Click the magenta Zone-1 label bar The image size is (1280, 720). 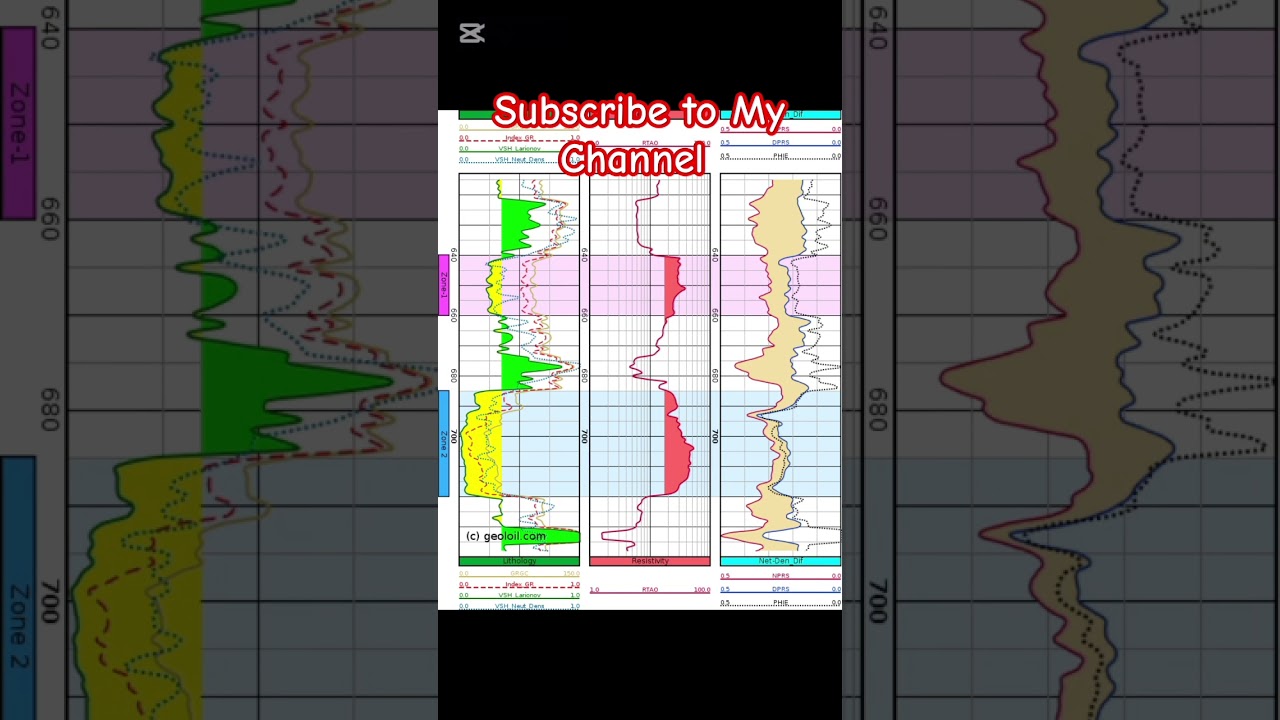click(x=444, y=285)
